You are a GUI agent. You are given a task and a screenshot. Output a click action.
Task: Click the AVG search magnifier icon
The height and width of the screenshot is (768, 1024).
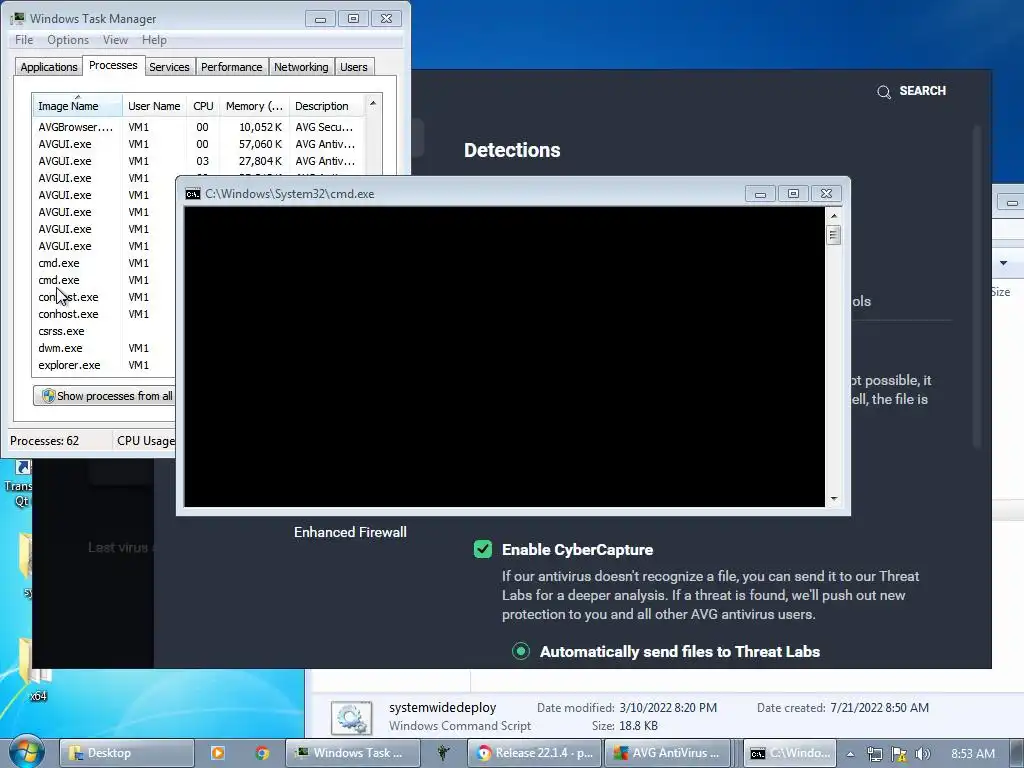(884, 92)
